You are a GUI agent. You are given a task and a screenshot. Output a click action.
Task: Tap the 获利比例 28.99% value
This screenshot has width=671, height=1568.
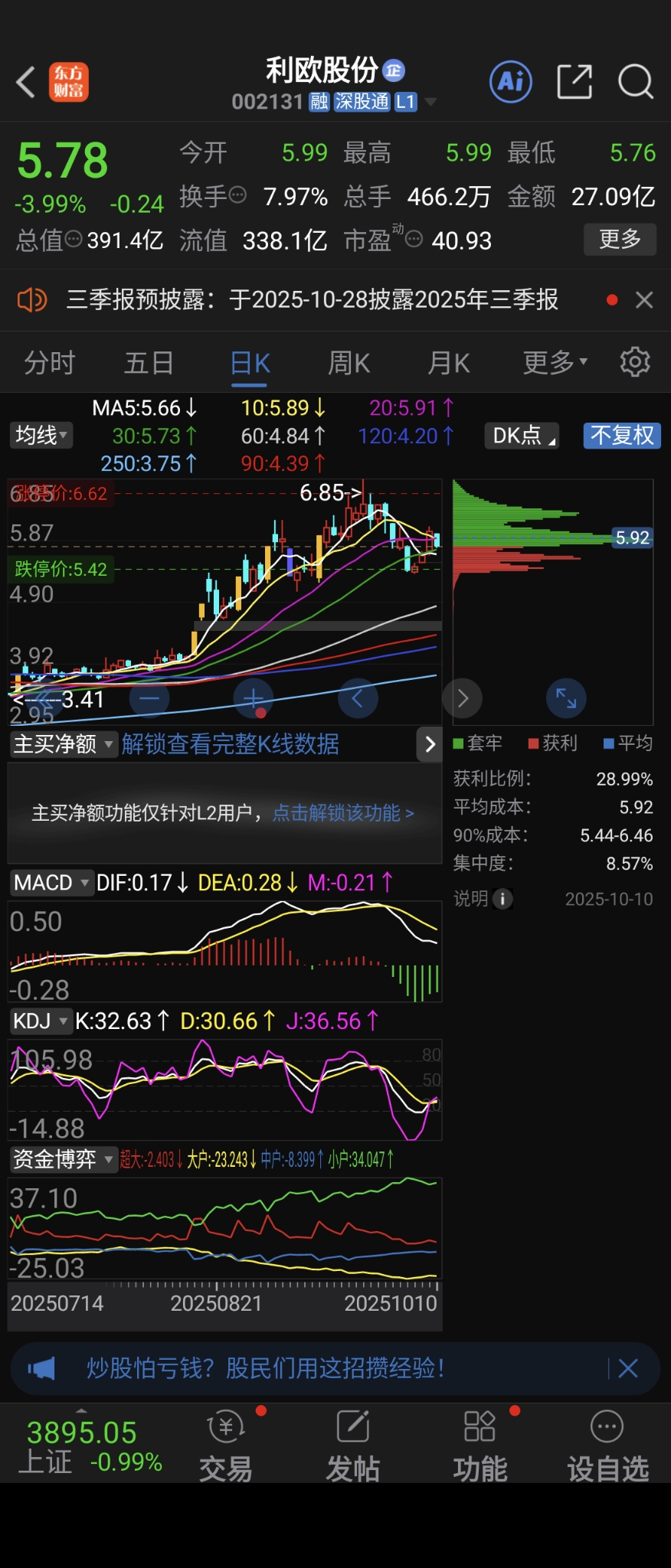coord(624,779)
